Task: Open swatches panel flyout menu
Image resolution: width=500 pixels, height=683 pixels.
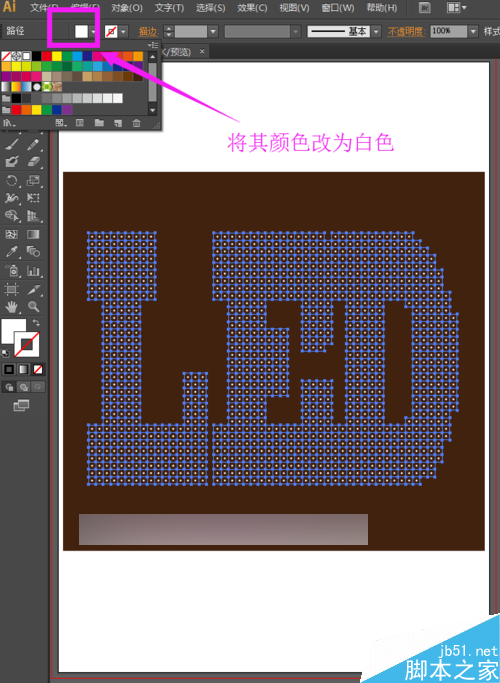Action: (153, 44)
